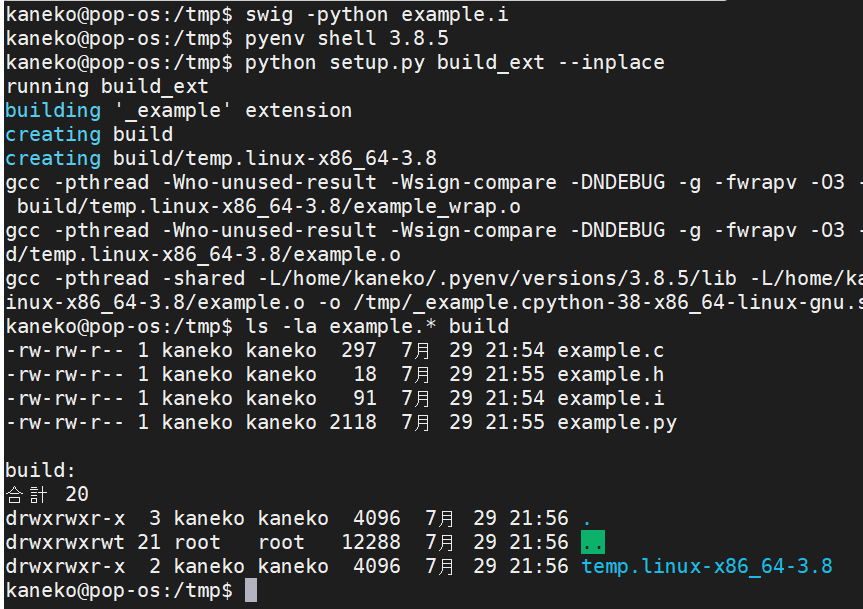This screenshot has width=863, height=609.
Task: Click the highlighted '..' parent directory entry
Action: [x=593, y=543]
